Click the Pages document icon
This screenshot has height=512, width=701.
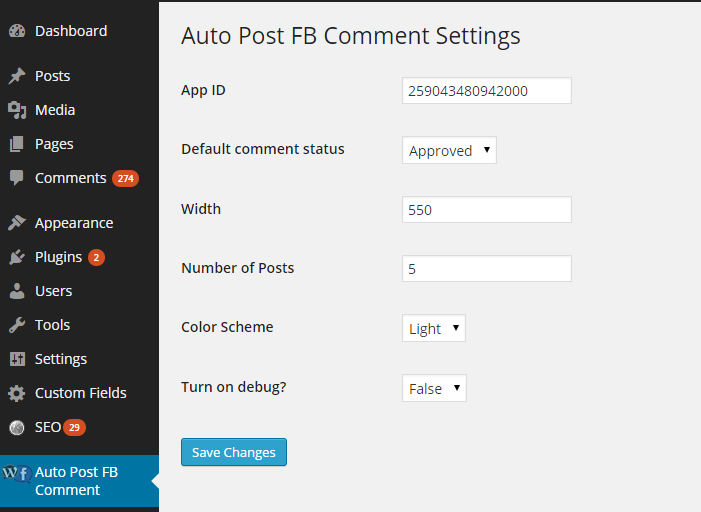click(x=17, y=144)
